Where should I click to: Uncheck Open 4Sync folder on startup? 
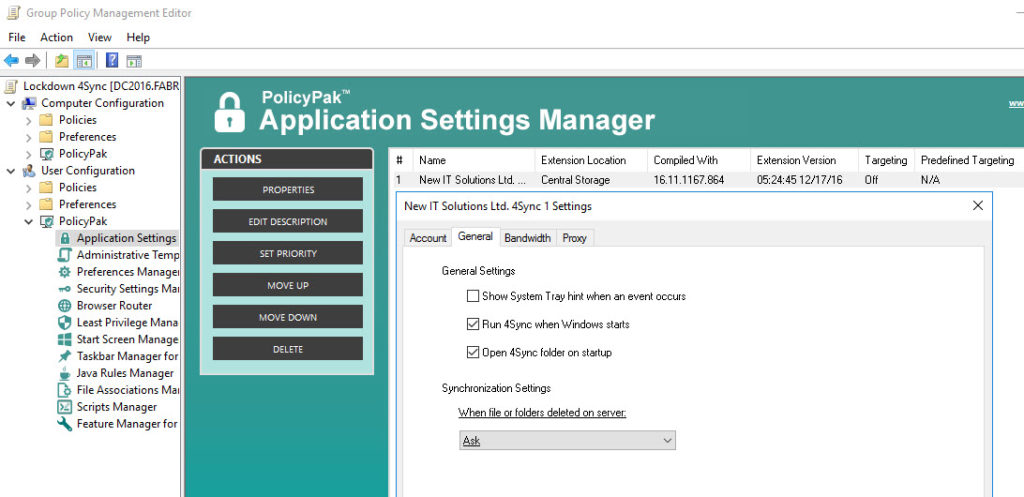(473, 353)
